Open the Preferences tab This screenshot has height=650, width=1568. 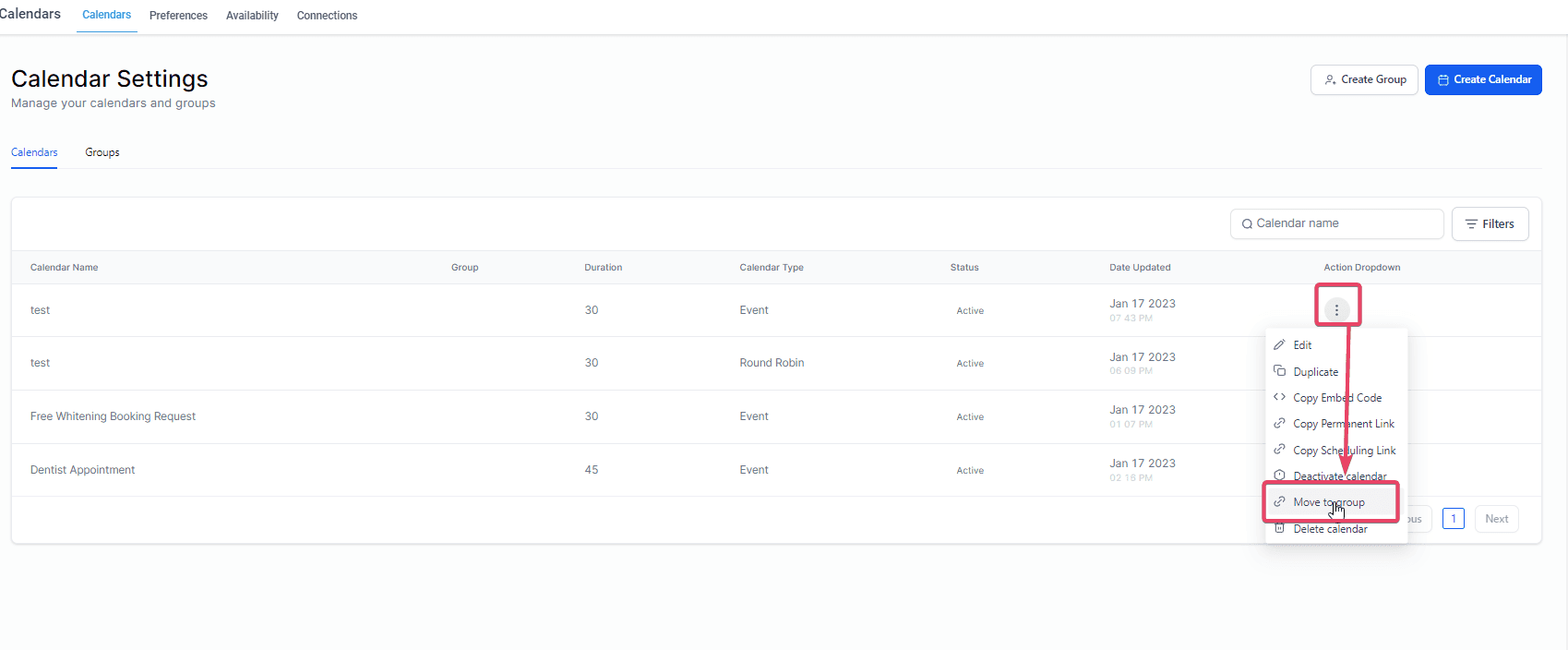click(178, 16)
